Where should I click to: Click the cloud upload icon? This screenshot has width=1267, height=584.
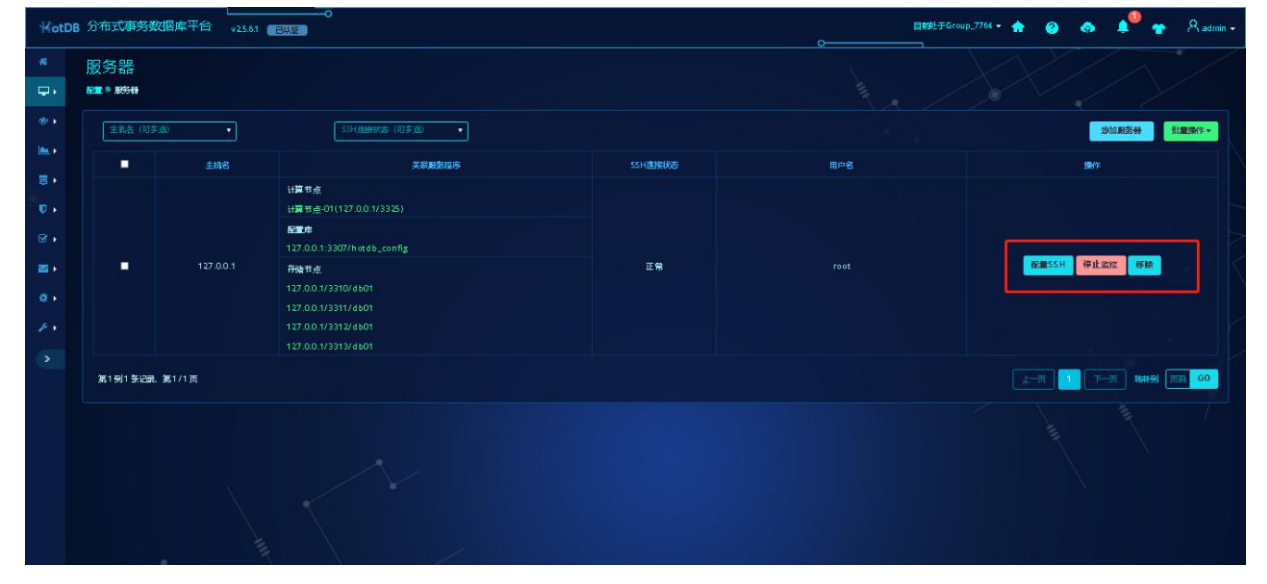coord(1088,27)
